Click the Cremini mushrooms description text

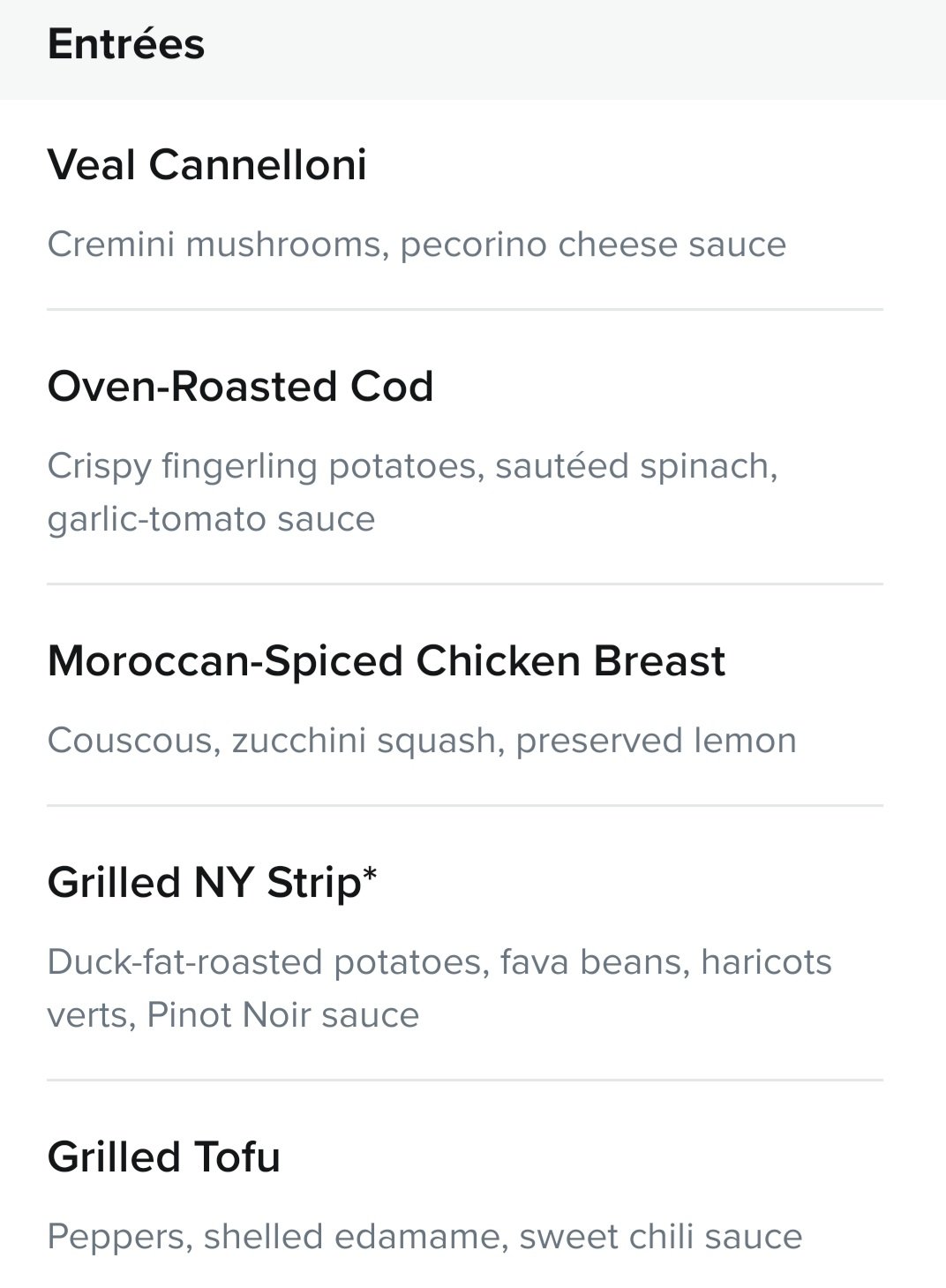point(417,245)
